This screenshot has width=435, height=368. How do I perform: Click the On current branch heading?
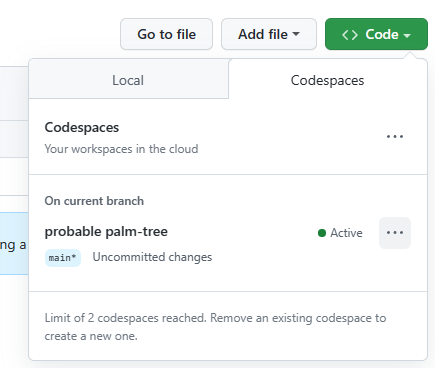[94, 201]
